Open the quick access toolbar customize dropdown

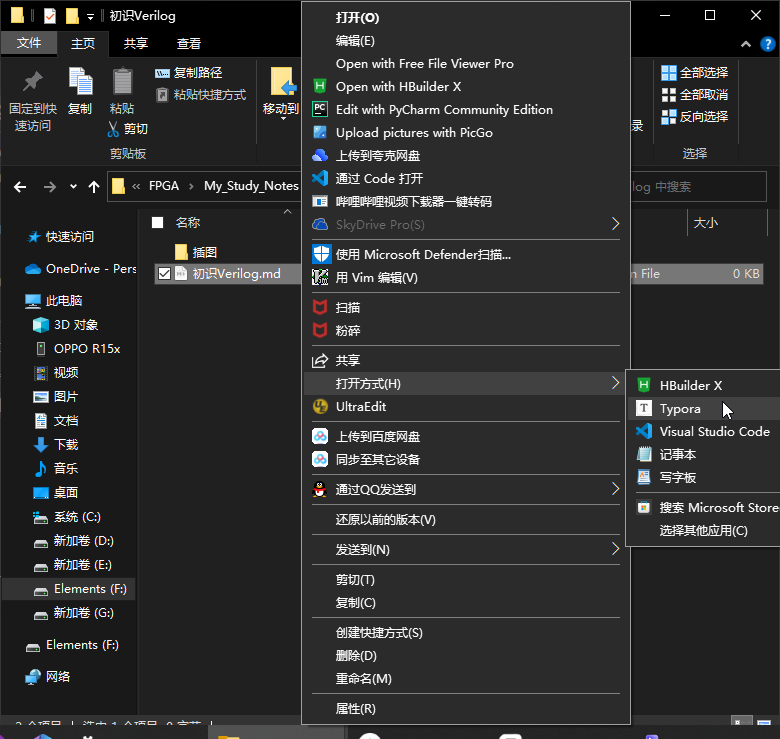coord(90,17)
